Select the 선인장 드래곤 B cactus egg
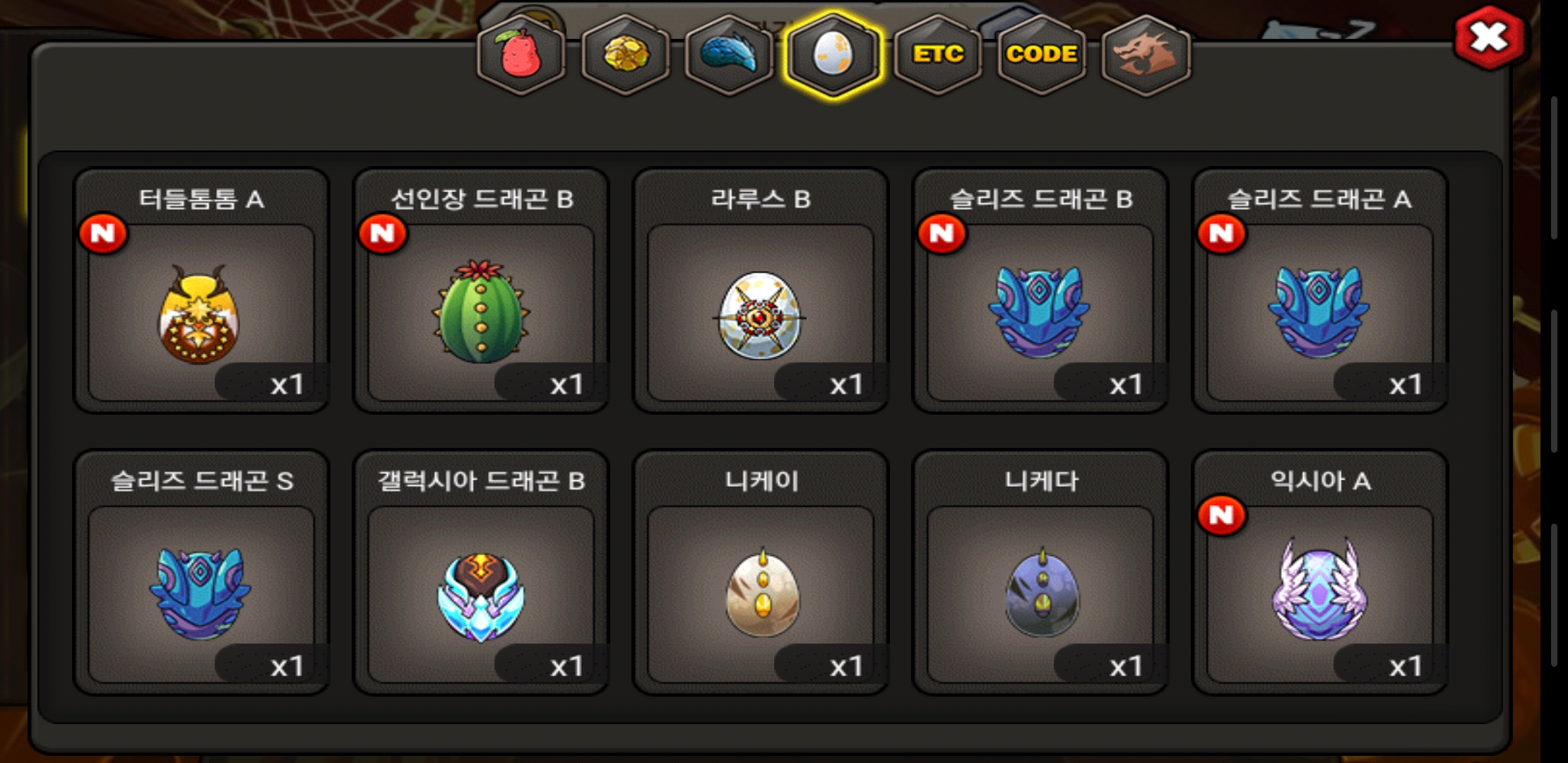This screenshot has height=763, width=1568. (x=481, y=290)
